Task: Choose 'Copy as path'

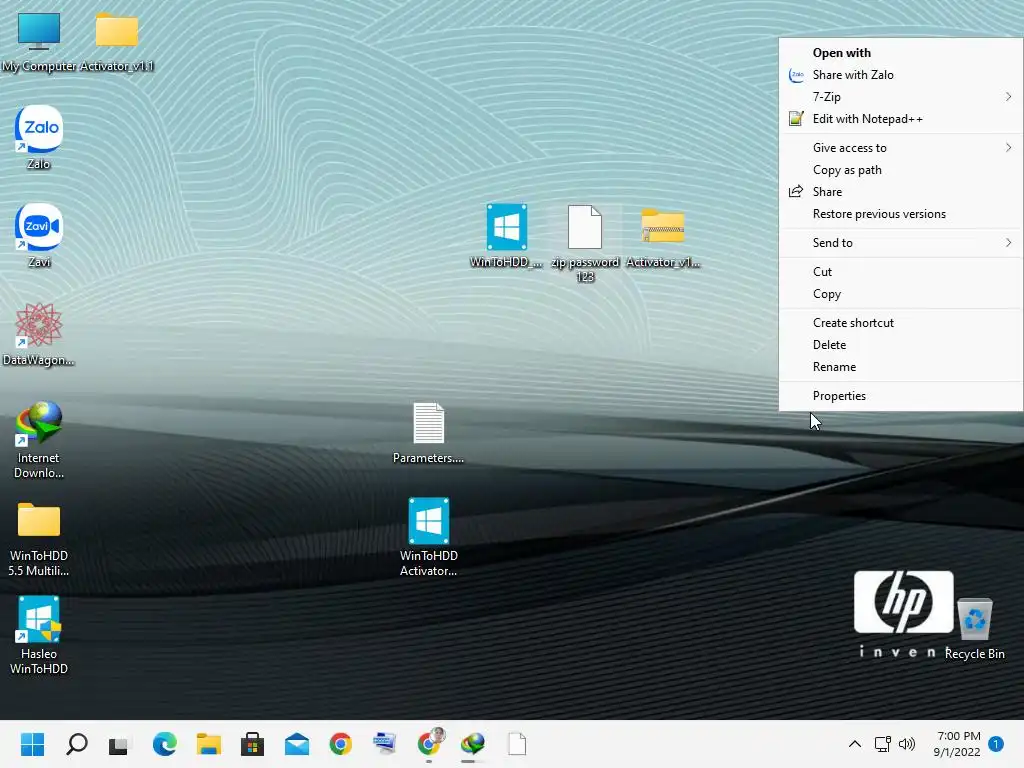Action: pyautogui.click(x=901, y=170)
